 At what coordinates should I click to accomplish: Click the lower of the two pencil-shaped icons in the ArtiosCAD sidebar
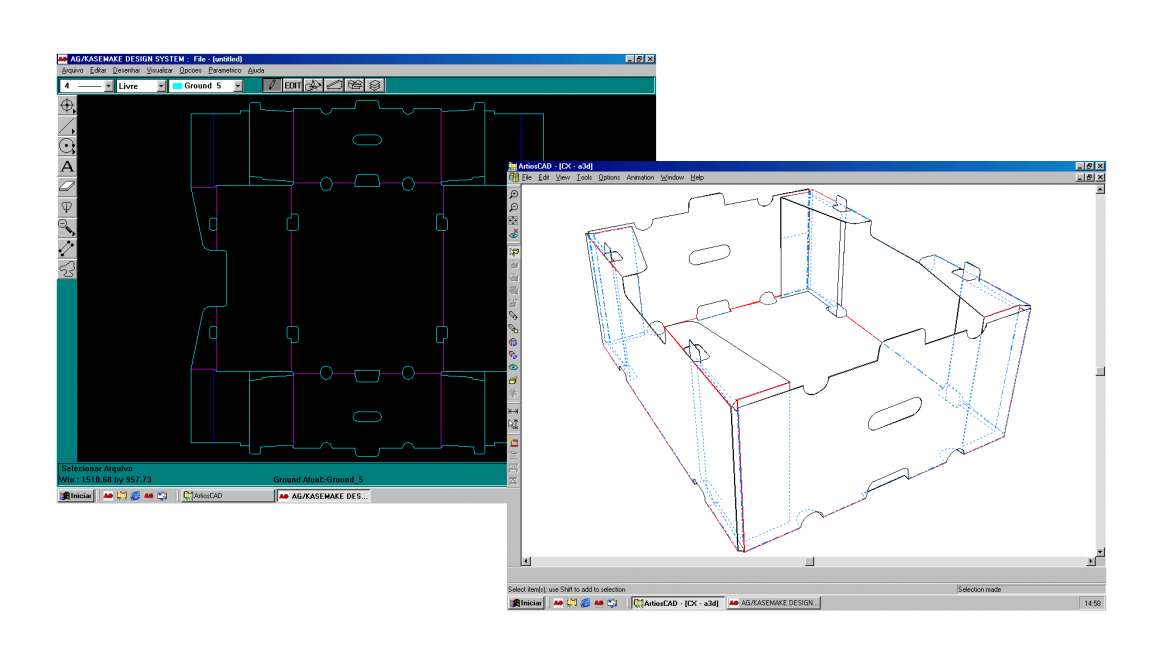[513, 329]
